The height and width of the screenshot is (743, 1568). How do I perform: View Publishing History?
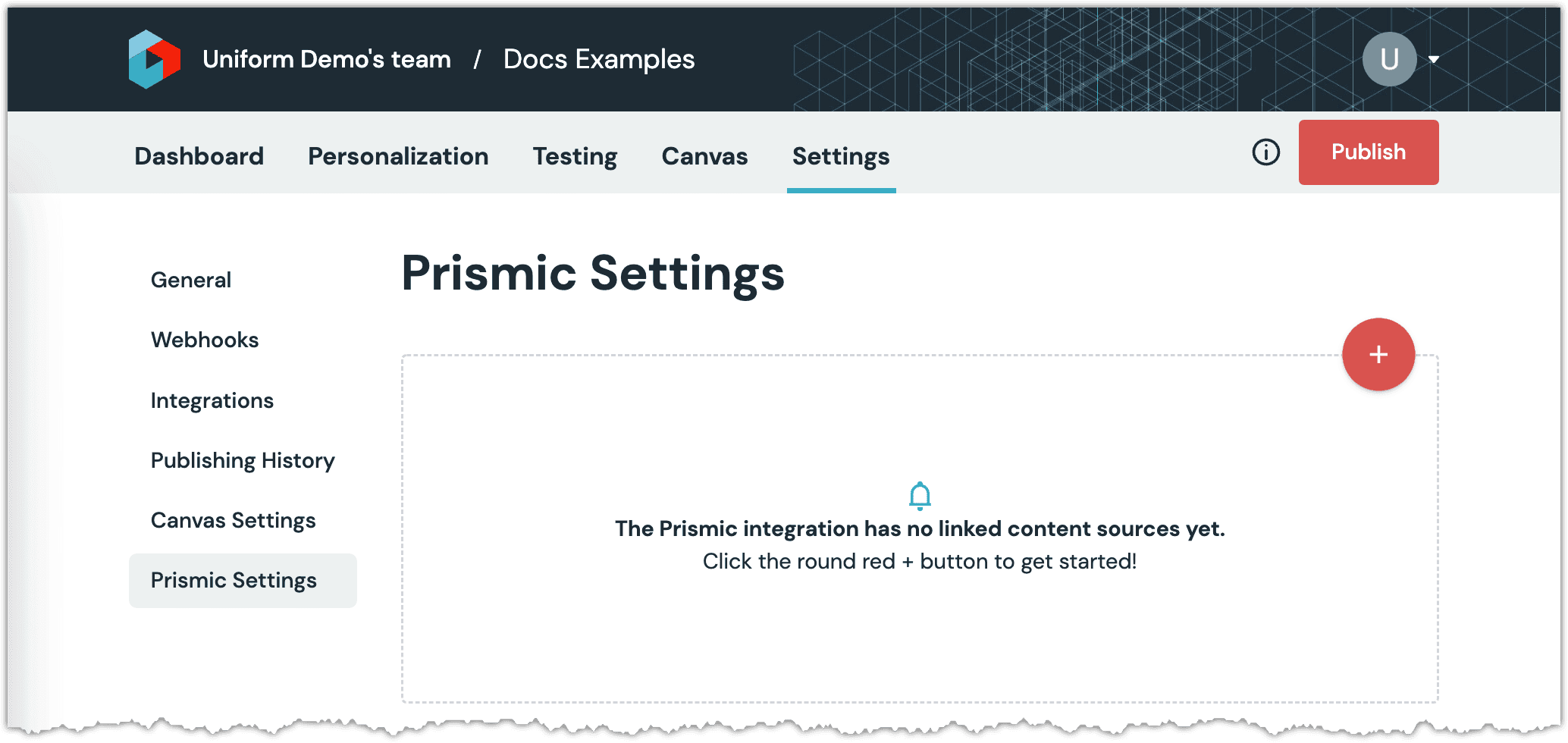tap(243, 460)
